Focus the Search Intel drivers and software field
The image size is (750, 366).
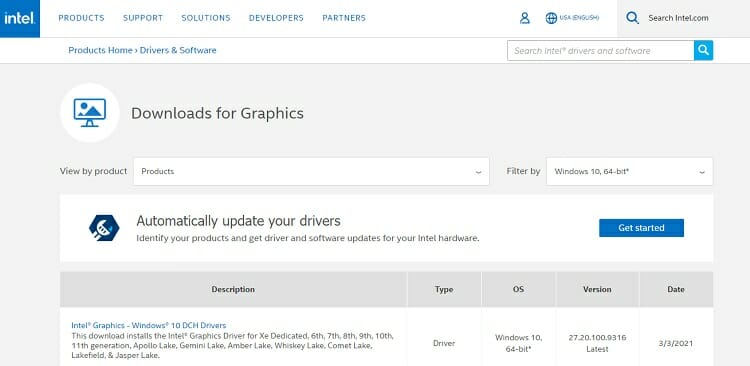(601, 50)
